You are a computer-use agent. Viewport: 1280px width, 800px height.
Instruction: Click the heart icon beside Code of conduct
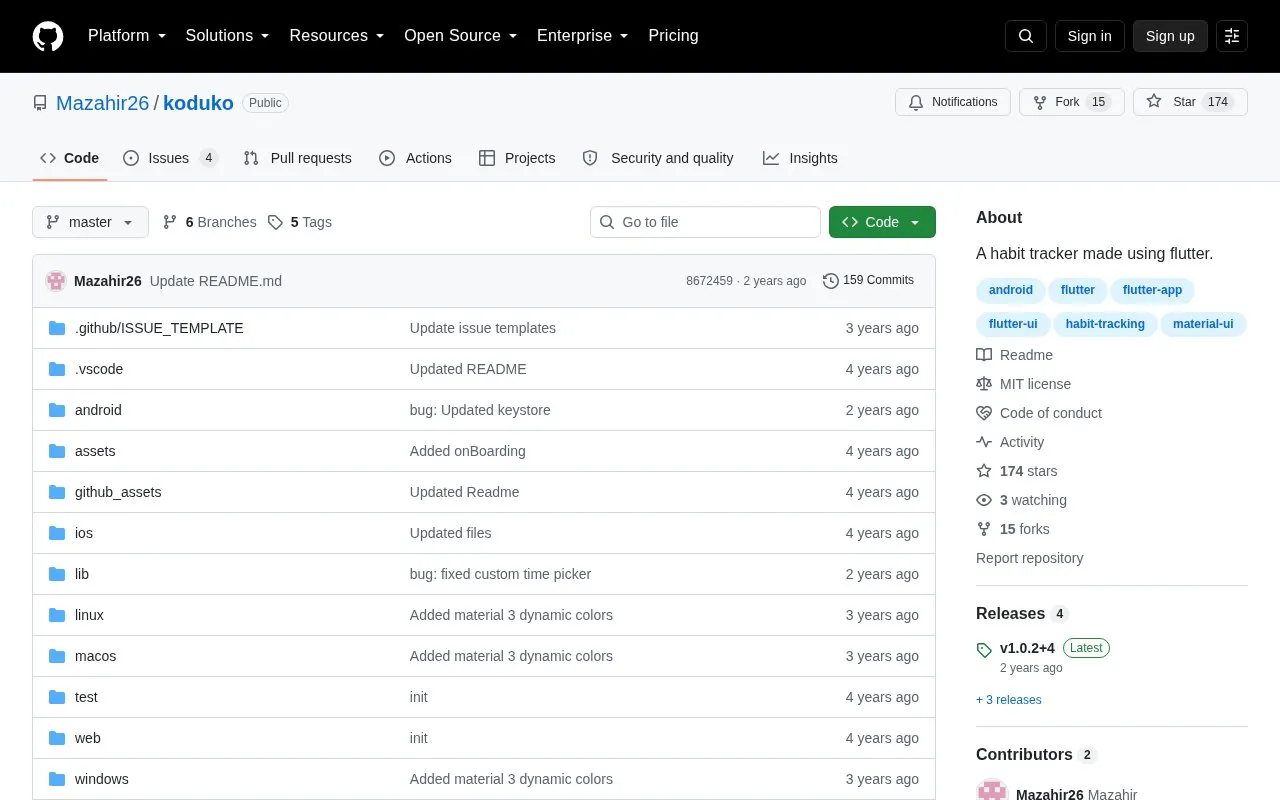tap(984, 413)
